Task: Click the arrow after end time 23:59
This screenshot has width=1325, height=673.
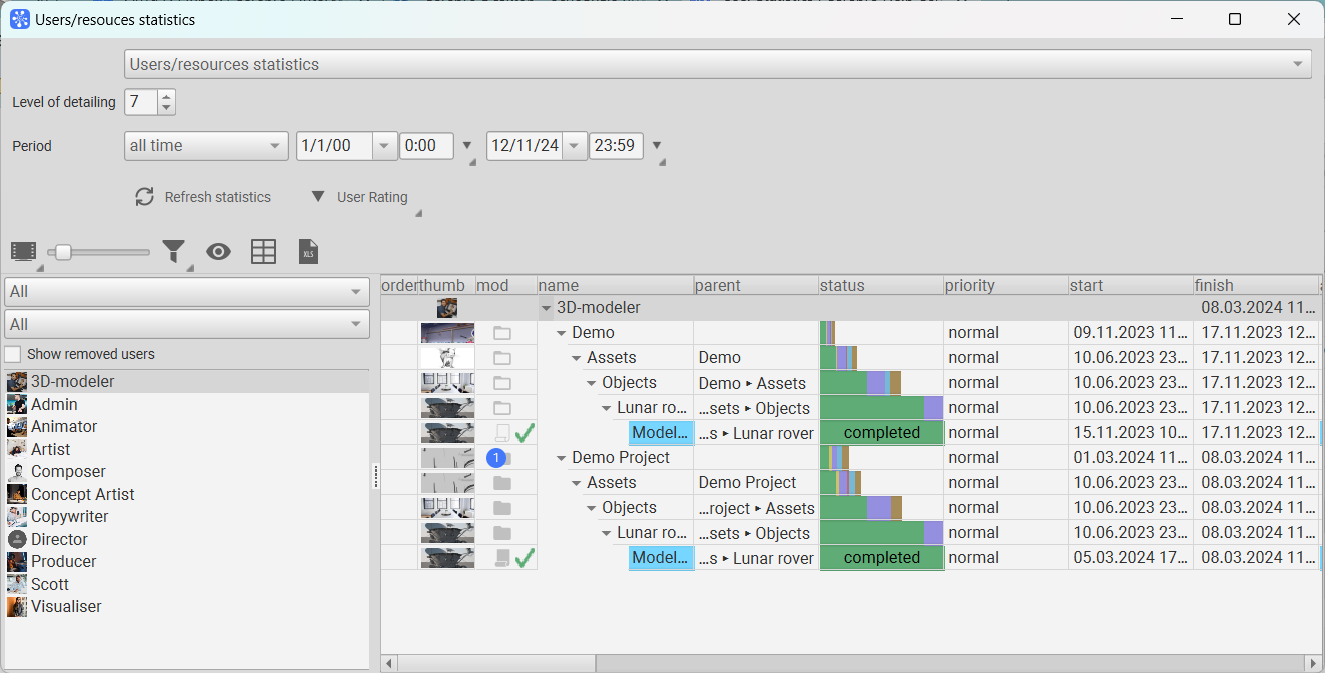Action: (657, 147)
